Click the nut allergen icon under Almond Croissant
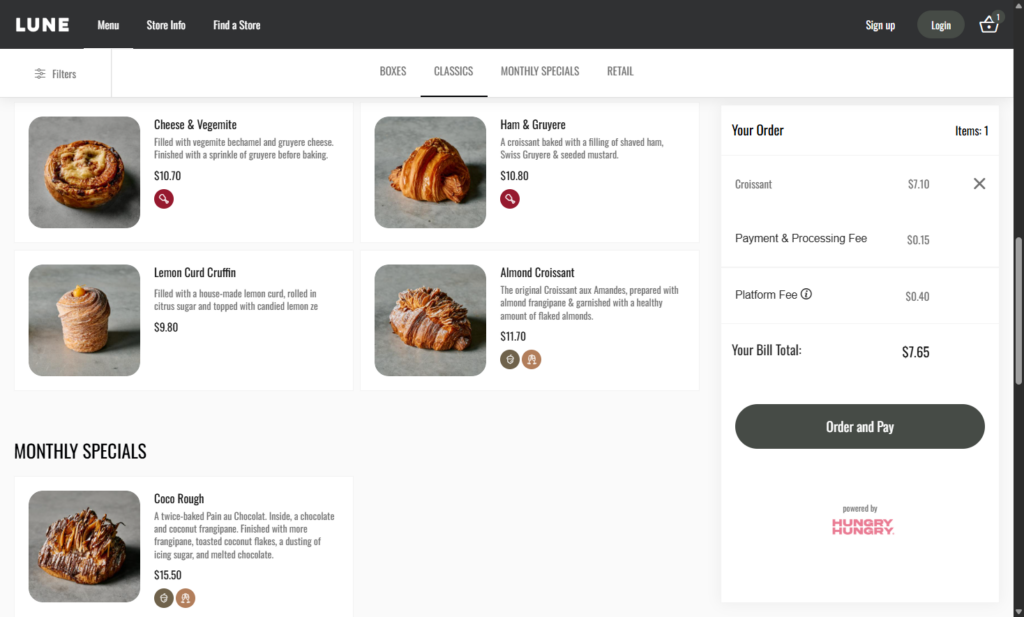This screenshot has width=1024, height=617. pyautogui.click(x=510, y=359)
